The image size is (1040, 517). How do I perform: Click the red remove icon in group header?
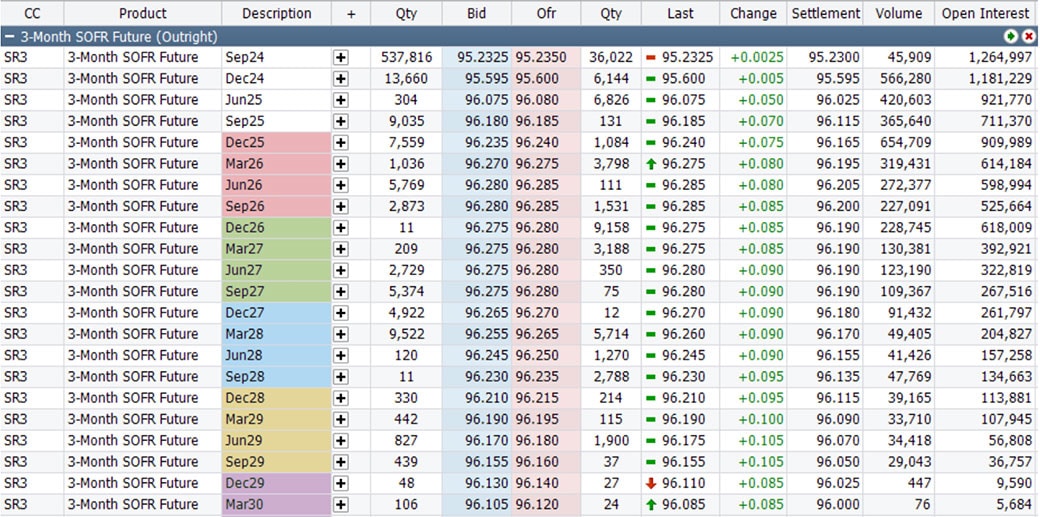tap(1028, 36)
